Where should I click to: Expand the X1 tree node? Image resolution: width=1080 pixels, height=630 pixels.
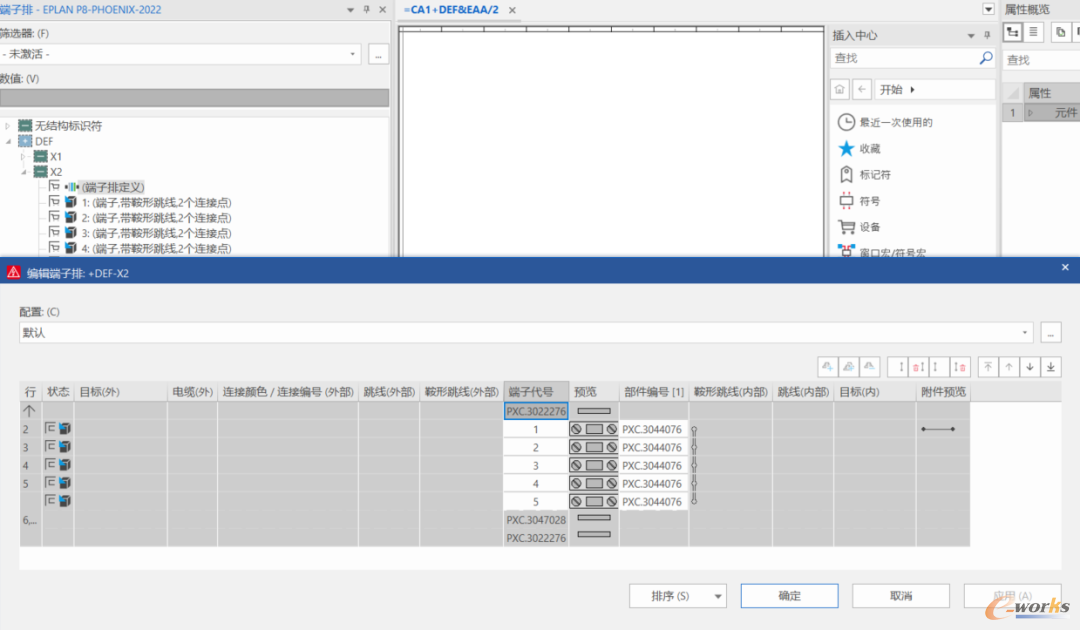pyautogui.click(x=23, y=157)
